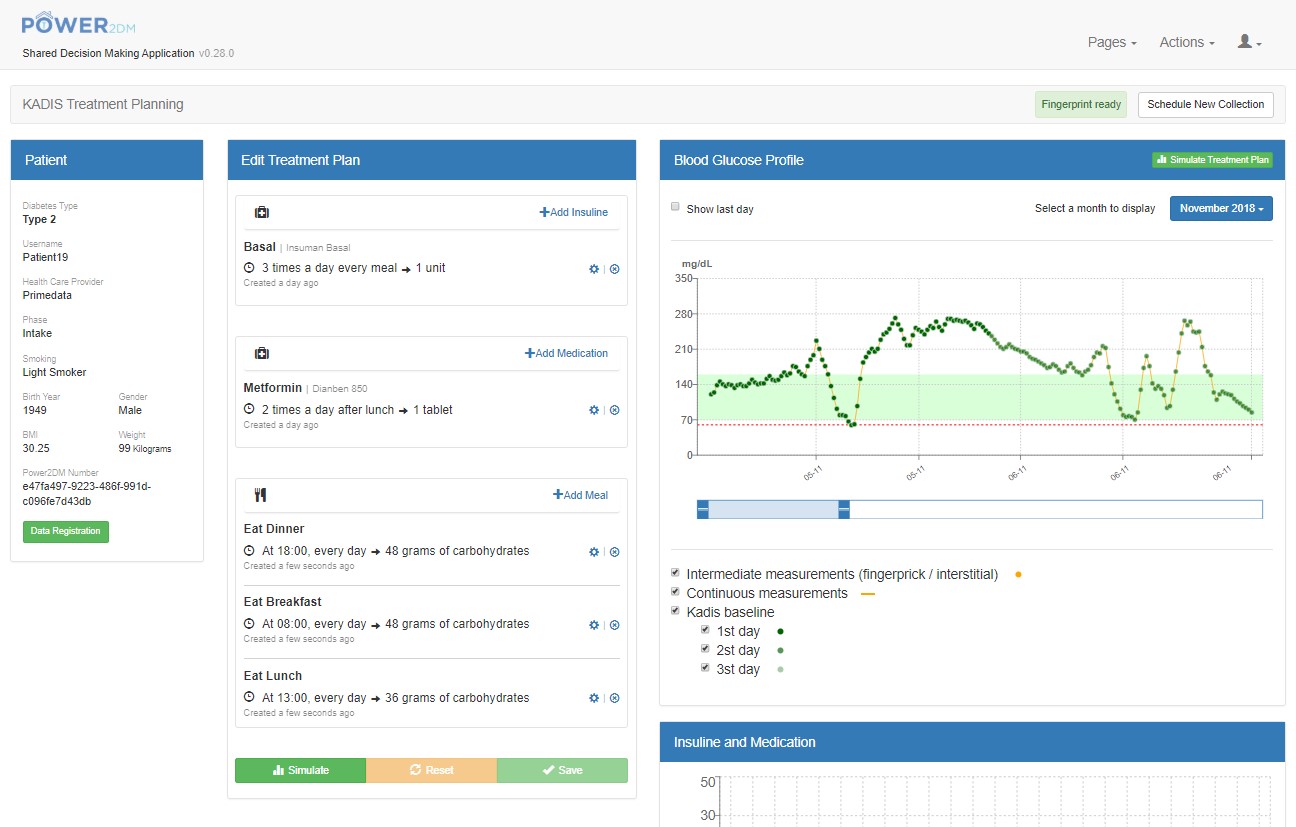Open the Actions dropdown menu

pyautogui.click(x=1187, y=43)
